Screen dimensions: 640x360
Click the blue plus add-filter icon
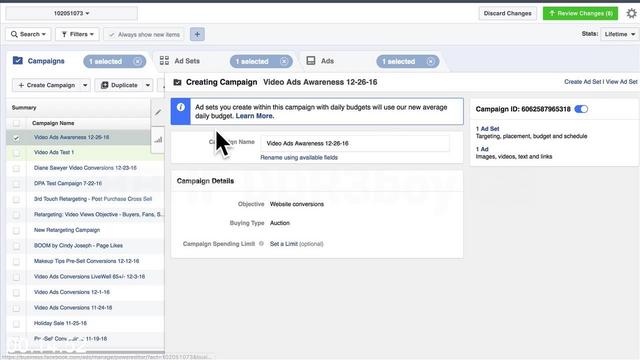tap(197, 34)
